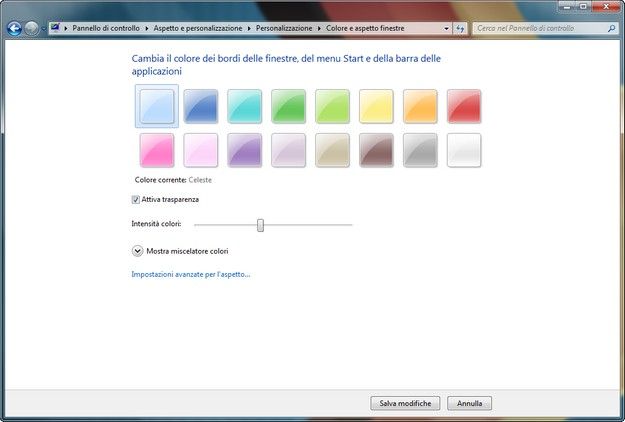This screenshot has width=625, height=422.
Task: Choose the purple violet color swatch
Action: point(244,150)
